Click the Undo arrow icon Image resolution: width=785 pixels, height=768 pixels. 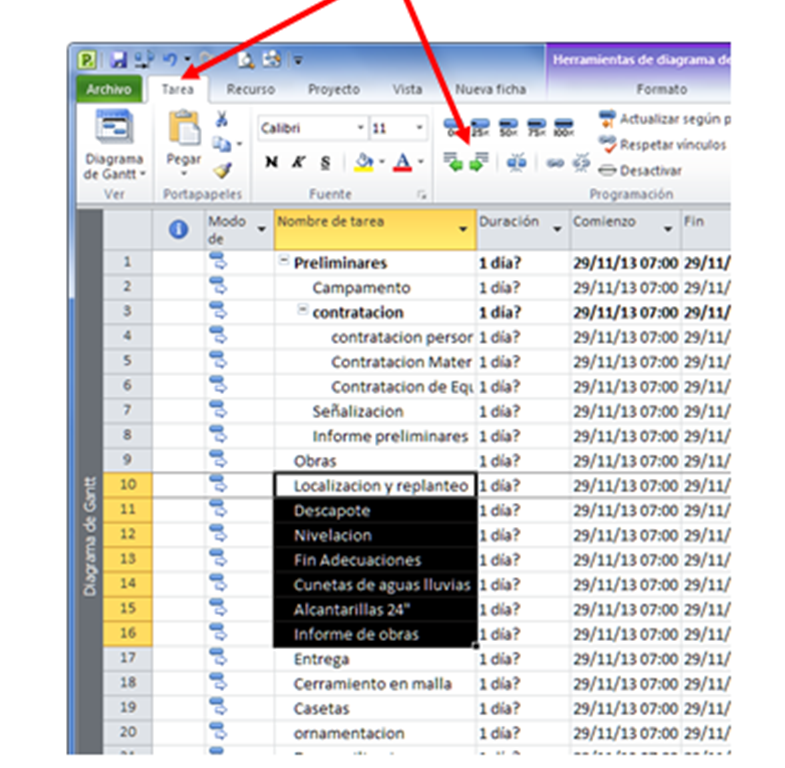click(x=170, y=60)
